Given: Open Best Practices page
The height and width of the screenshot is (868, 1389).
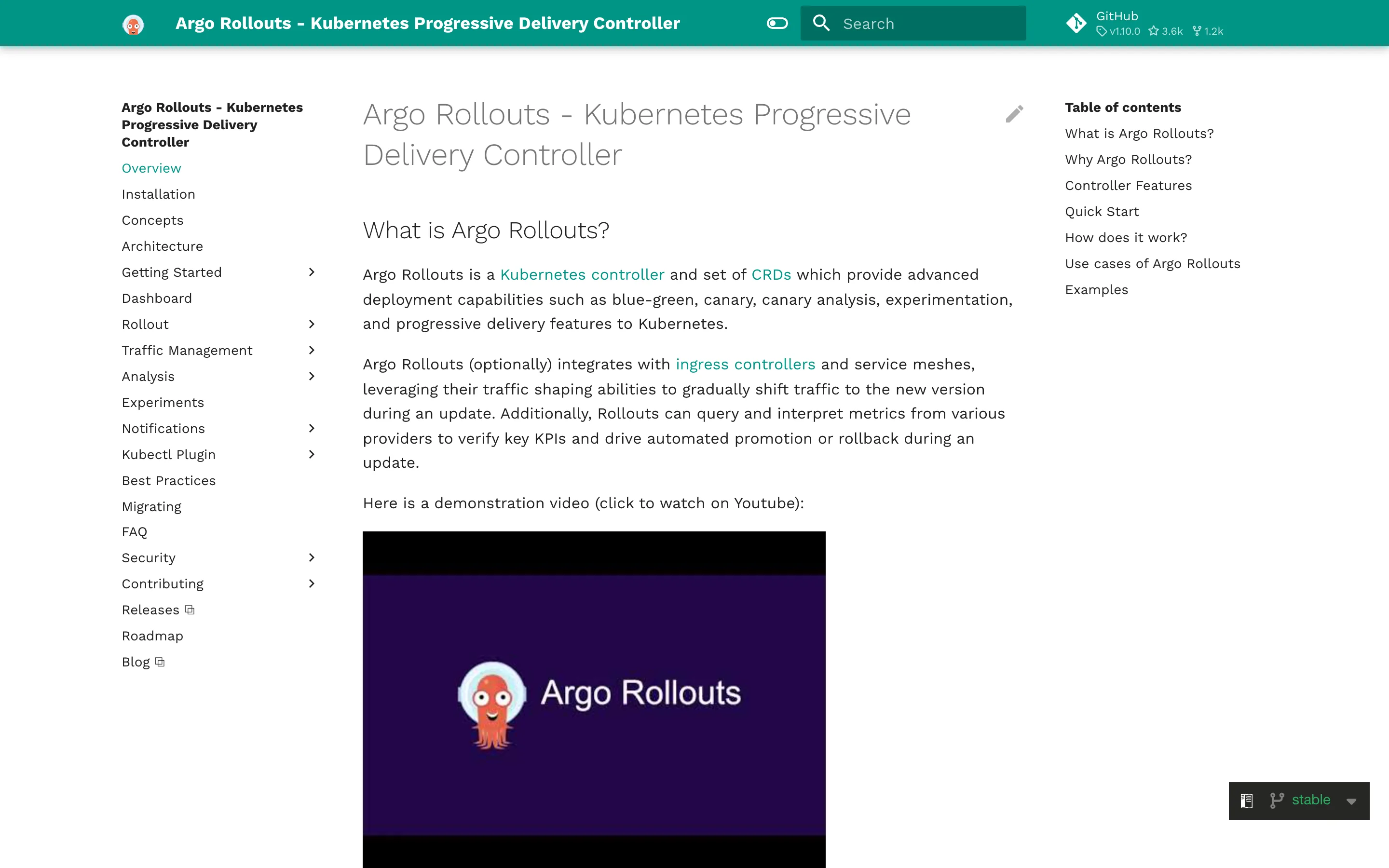Looking at the screenshot, I should click(x=169, y=480).
